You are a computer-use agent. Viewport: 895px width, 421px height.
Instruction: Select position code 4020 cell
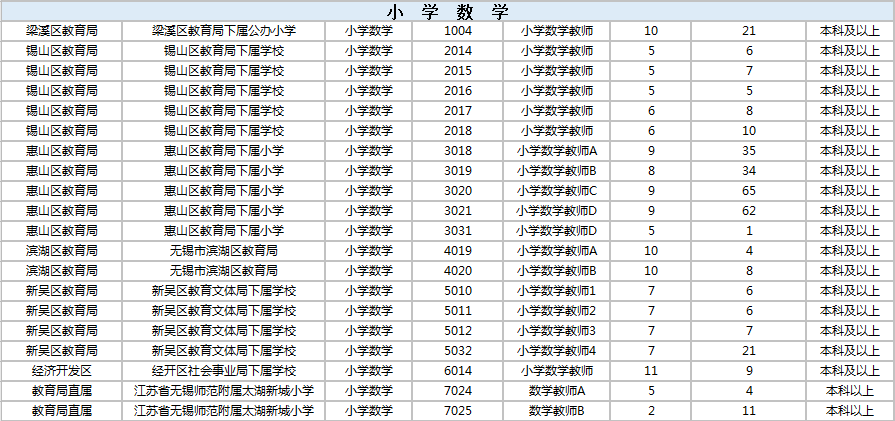(457, 271)
